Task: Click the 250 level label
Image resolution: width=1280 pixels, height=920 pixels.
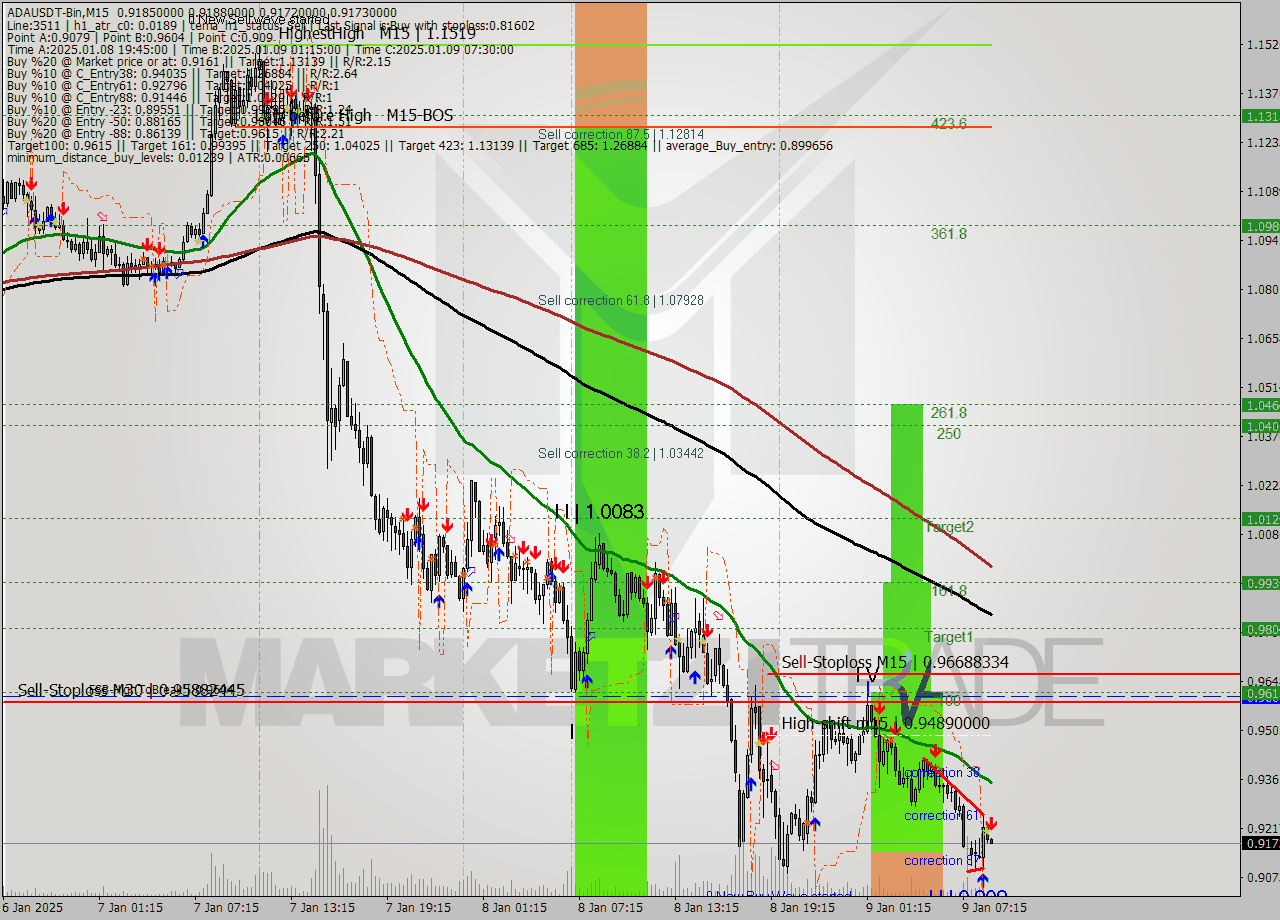Action: [949, 434]
